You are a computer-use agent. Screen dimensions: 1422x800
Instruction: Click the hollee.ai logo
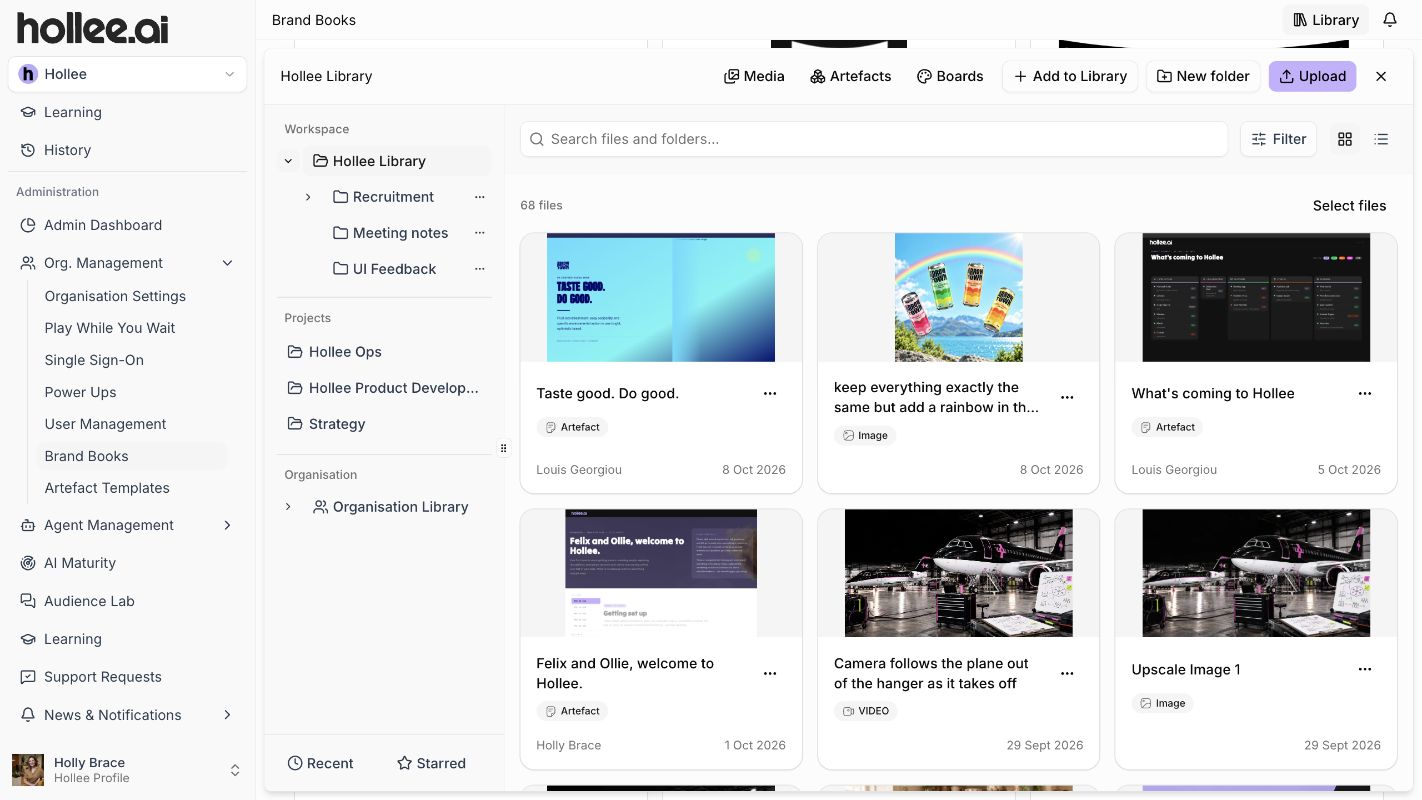92,28
